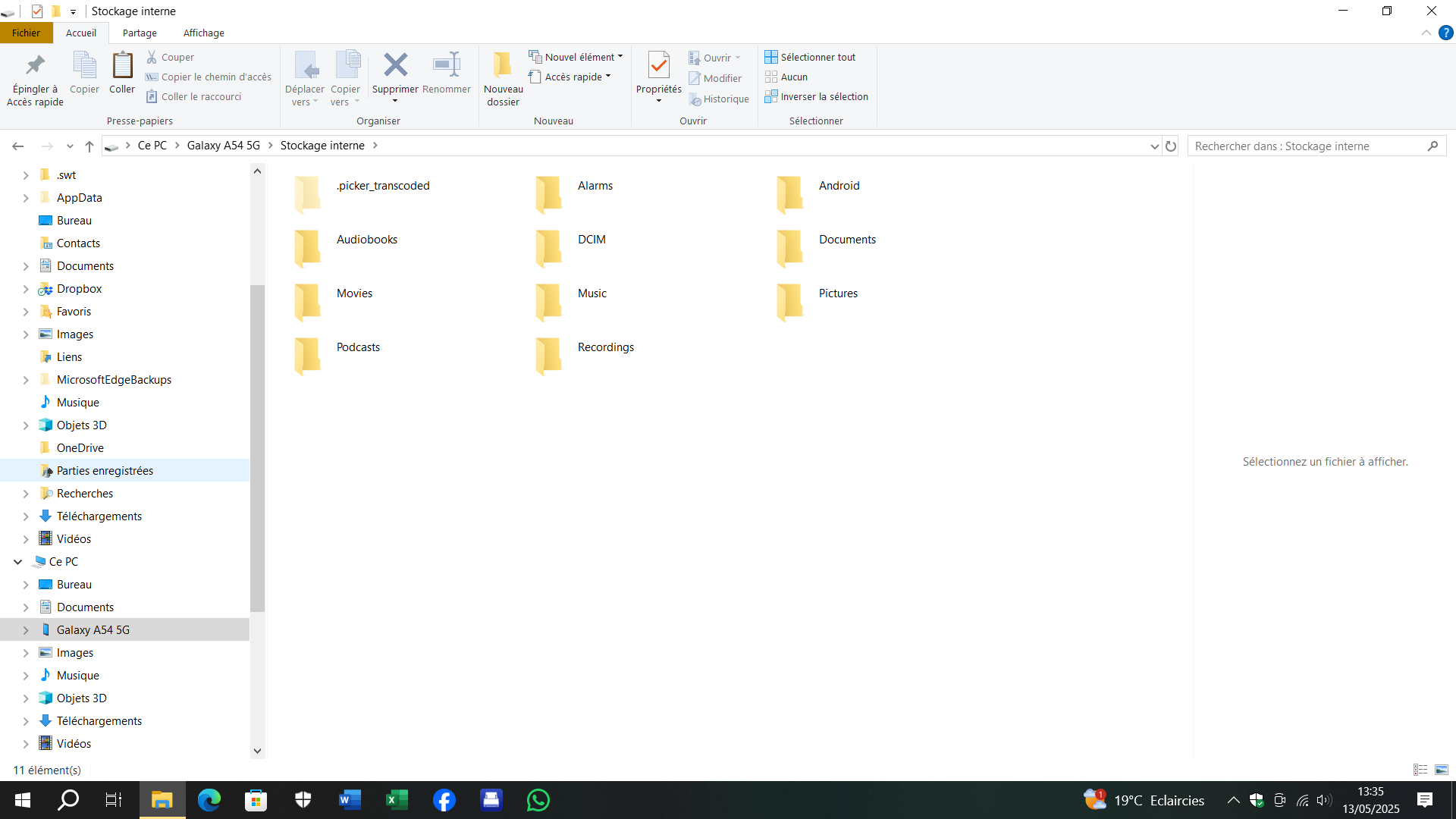This screenshot has height=819, width=1456.
Task: Click Inverser la sélection
Action: [816, 96]
